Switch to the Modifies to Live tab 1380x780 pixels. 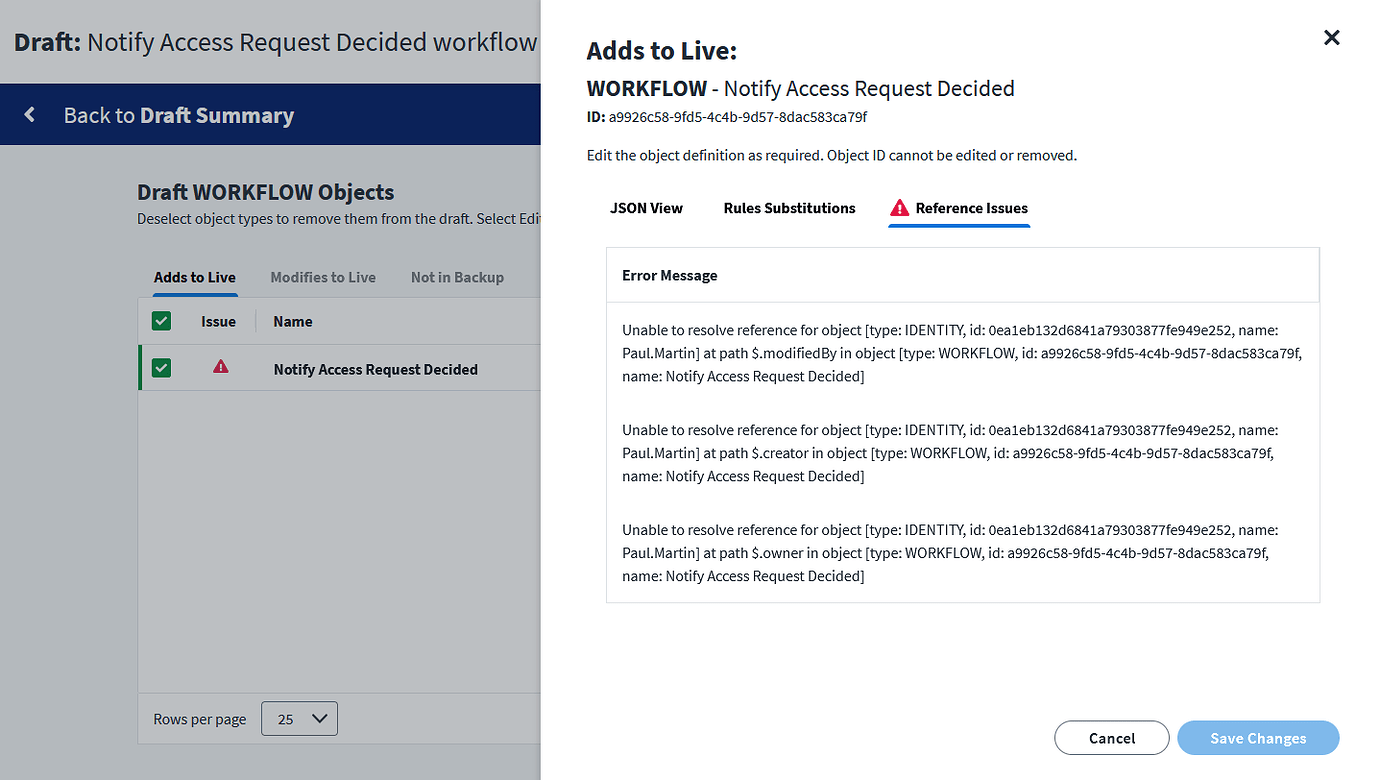click(x=323, y=277)
